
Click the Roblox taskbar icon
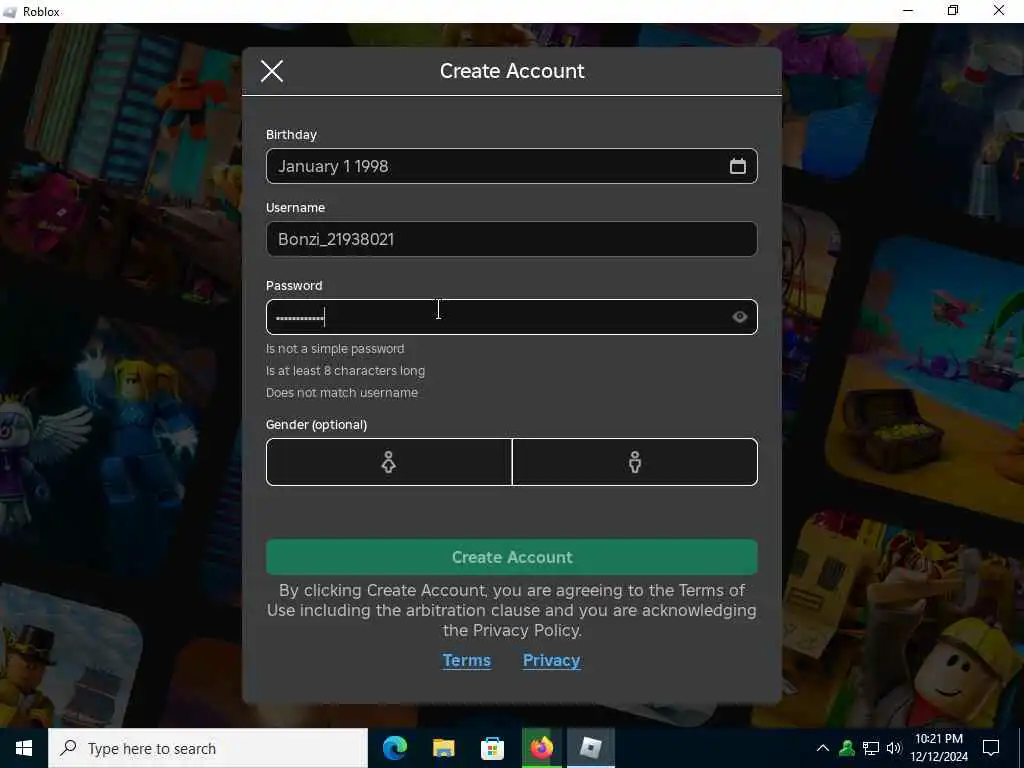point(590,748)
